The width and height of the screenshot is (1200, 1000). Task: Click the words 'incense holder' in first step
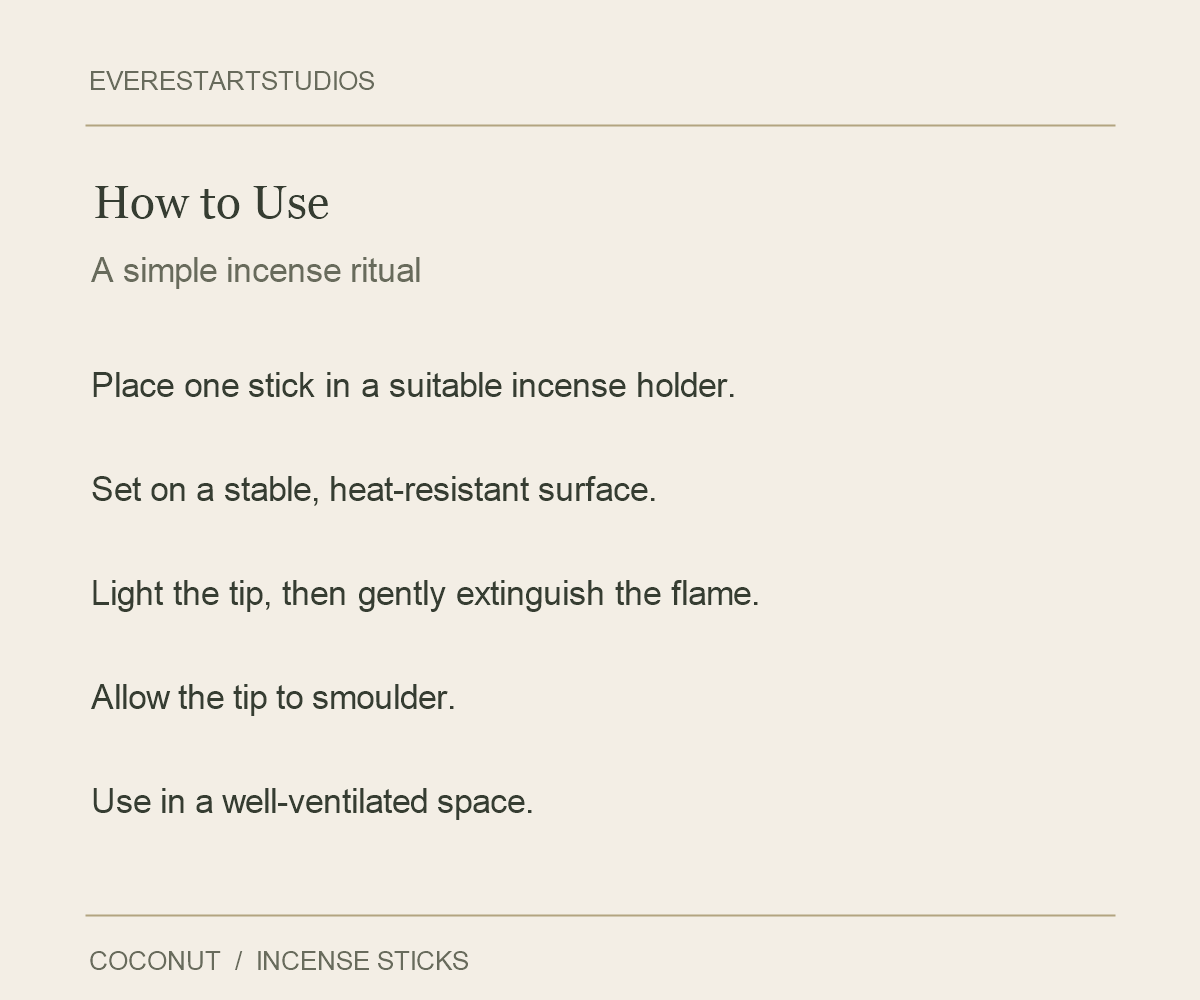coord(623,386)
